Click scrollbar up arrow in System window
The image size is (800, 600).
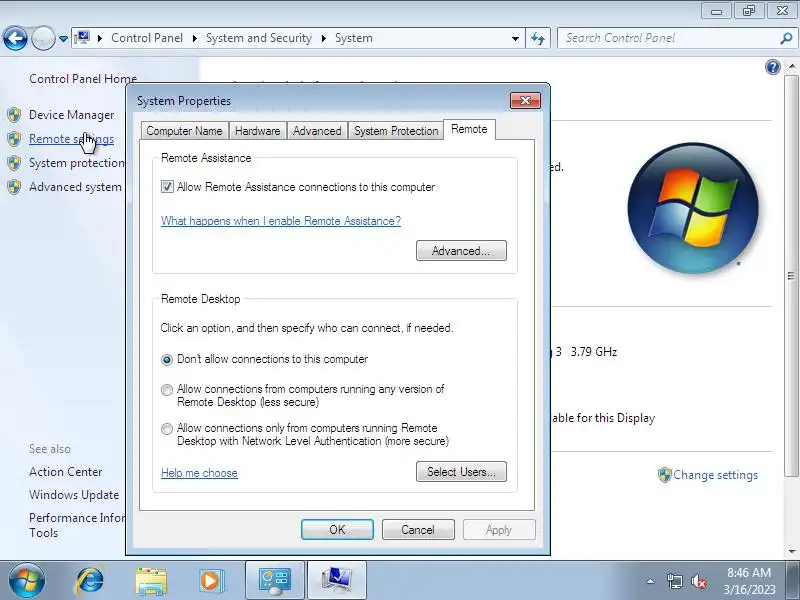pyautogui.click(x=791, y=67)
